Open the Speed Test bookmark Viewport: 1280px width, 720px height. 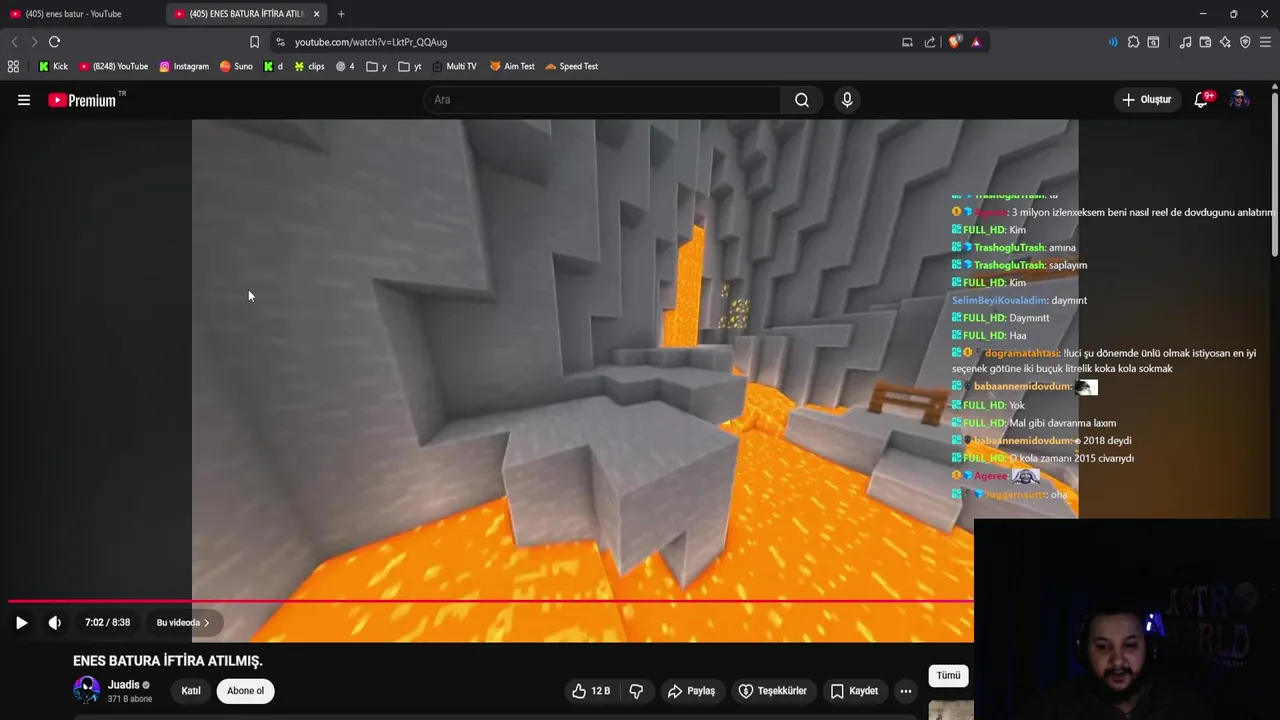pyautogui.click(x=571, y=67)
